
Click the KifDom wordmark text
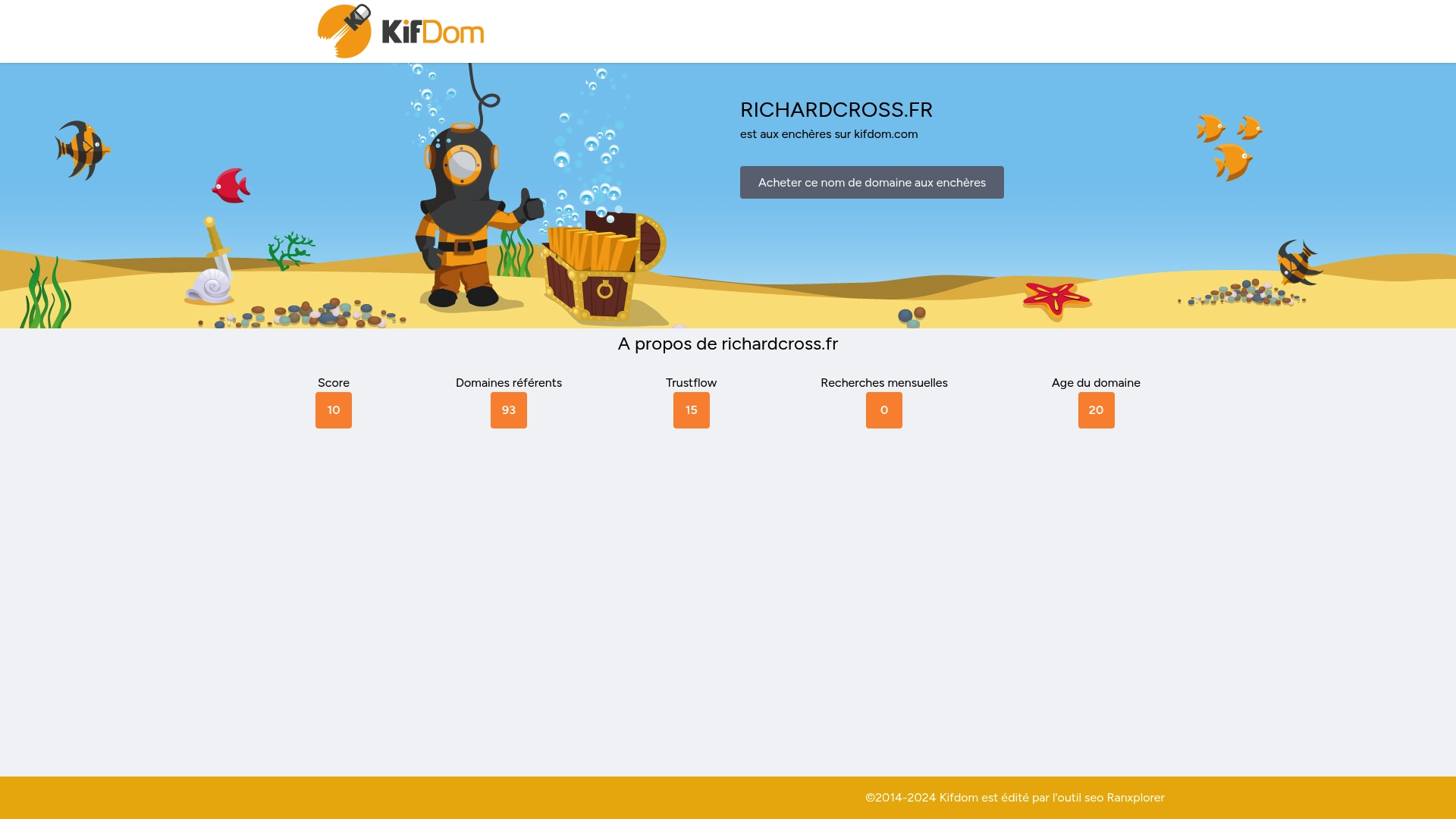coord(432,30)
